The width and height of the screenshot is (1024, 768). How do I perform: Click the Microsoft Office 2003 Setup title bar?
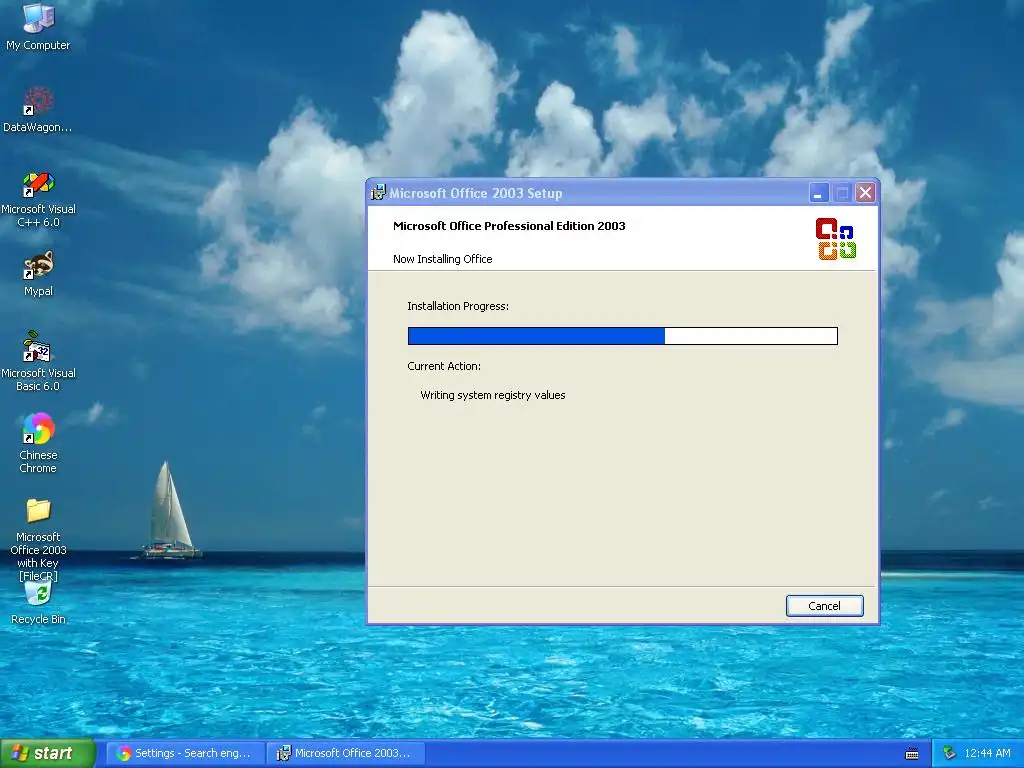622,193
